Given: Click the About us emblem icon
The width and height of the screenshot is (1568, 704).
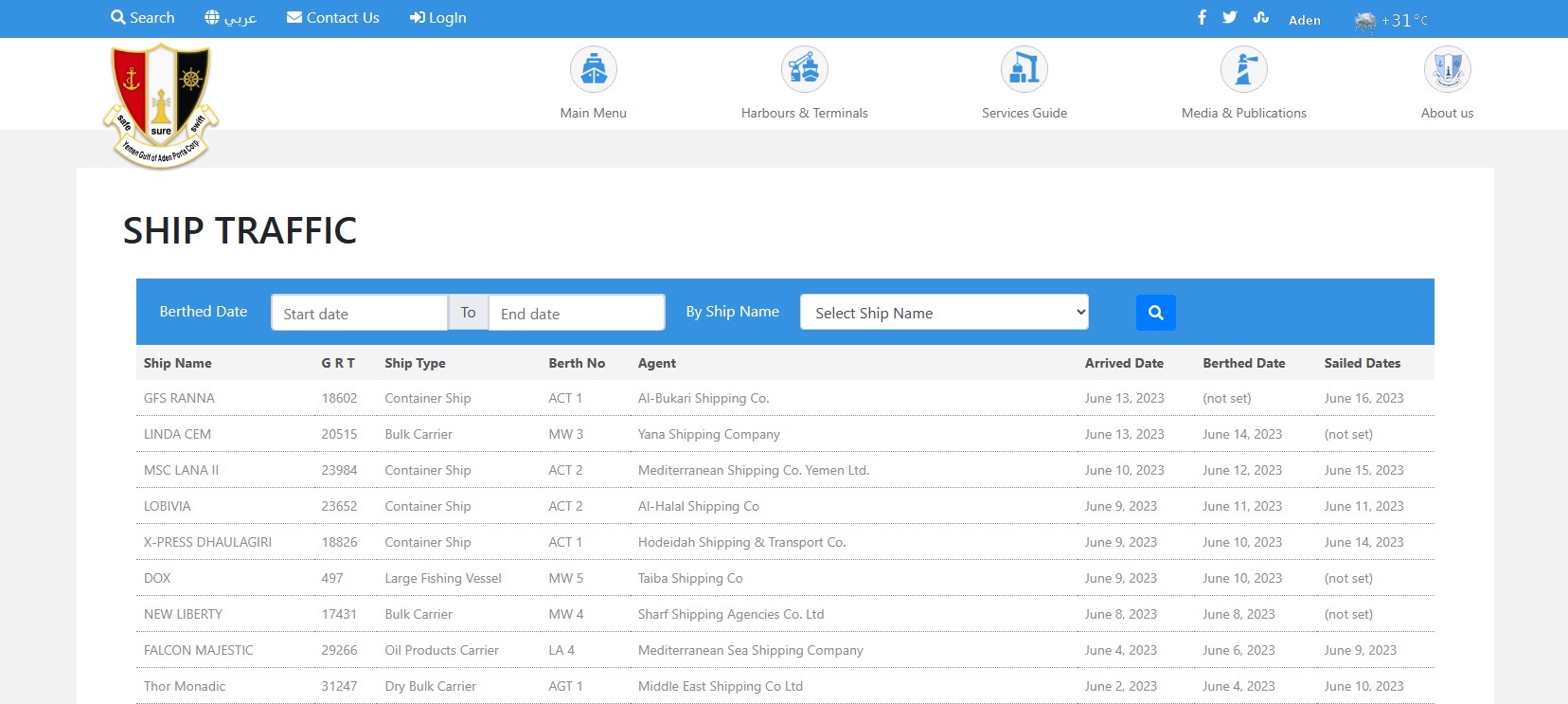Looking at the screenshot, I should tap(1447, 69).
